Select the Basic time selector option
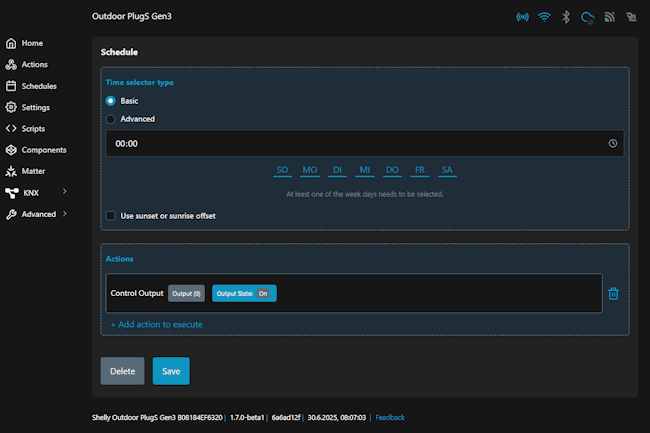 (x=111, y=101)
